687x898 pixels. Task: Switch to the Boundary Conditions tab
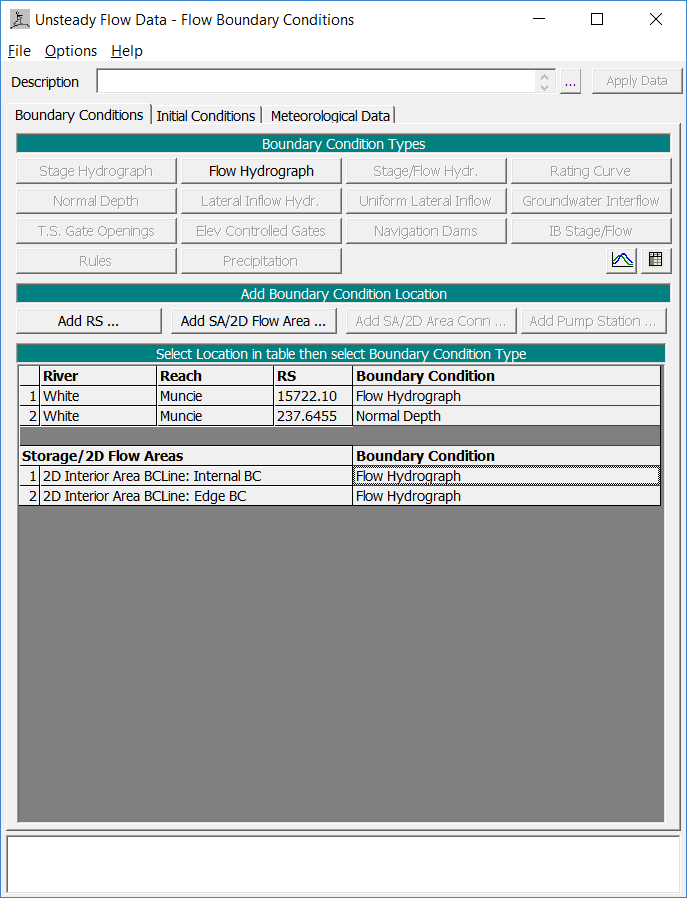point(79,115)
